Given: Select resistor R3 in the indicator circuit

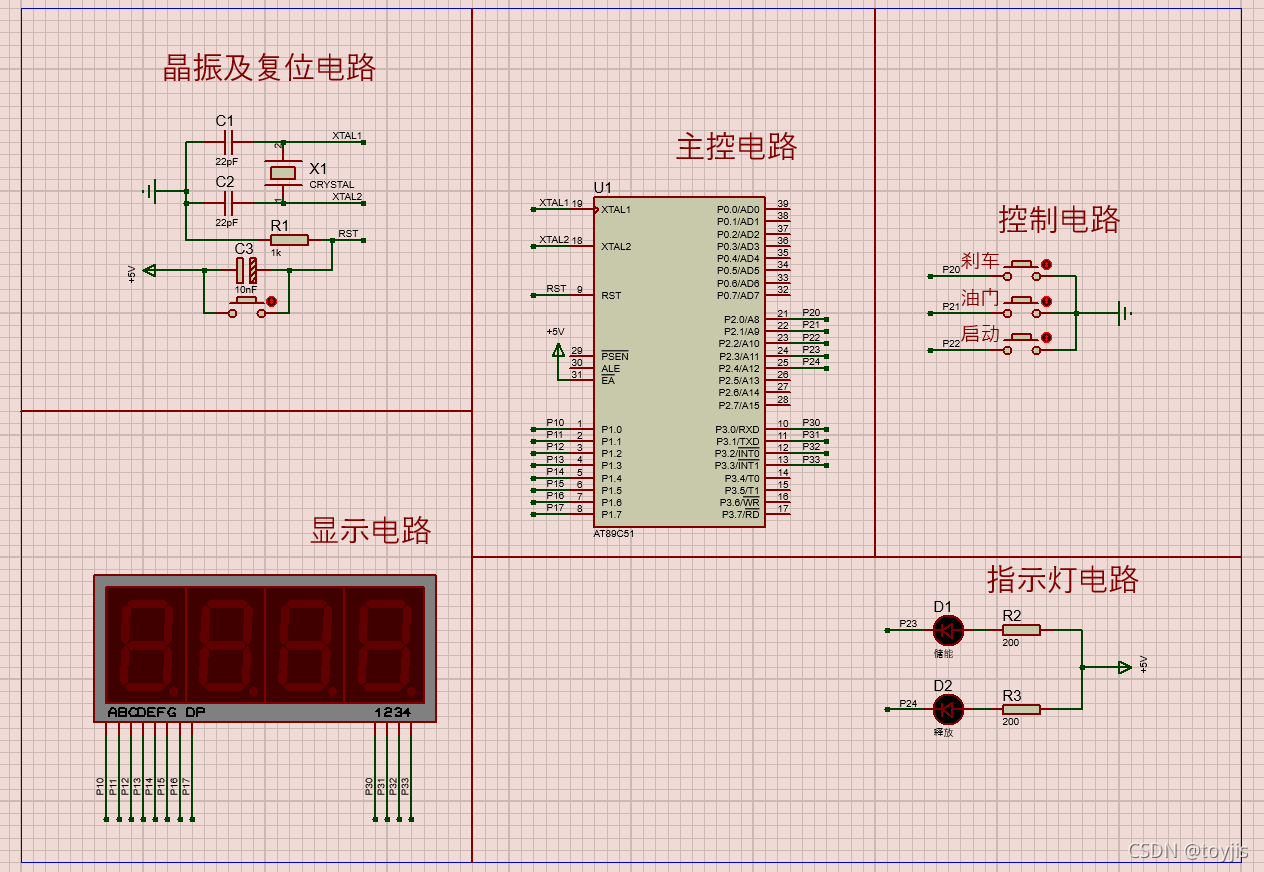Looking at the screenshot, I should click(x=1023, y=710).
